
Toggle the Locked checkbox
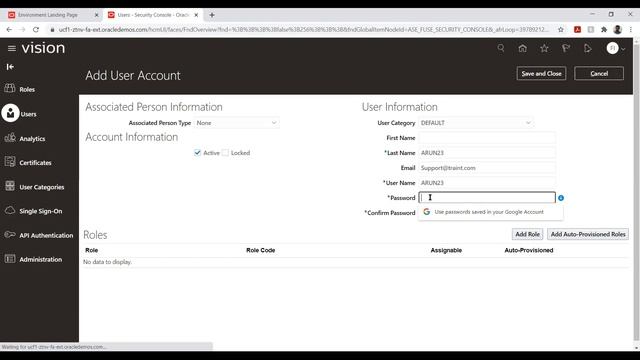pos(225,153)
